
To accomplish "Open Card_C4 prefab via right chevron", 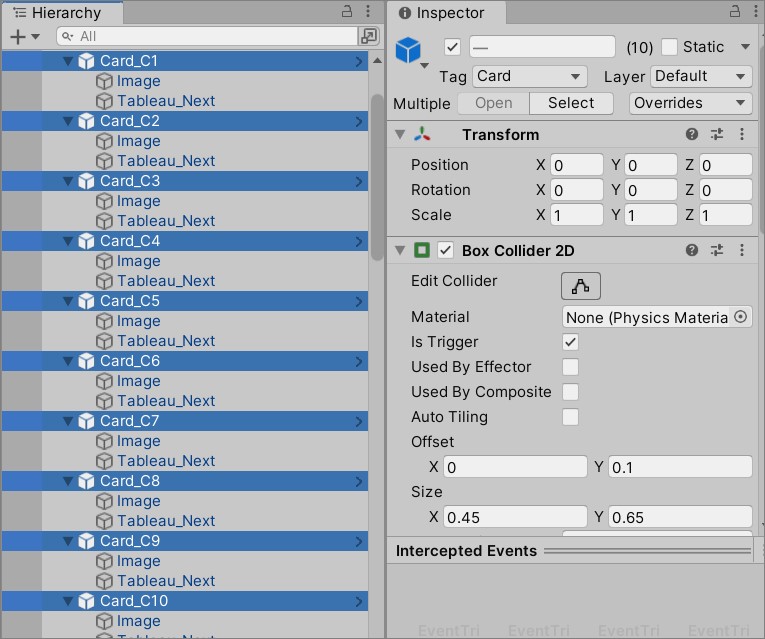I will 359,241.
